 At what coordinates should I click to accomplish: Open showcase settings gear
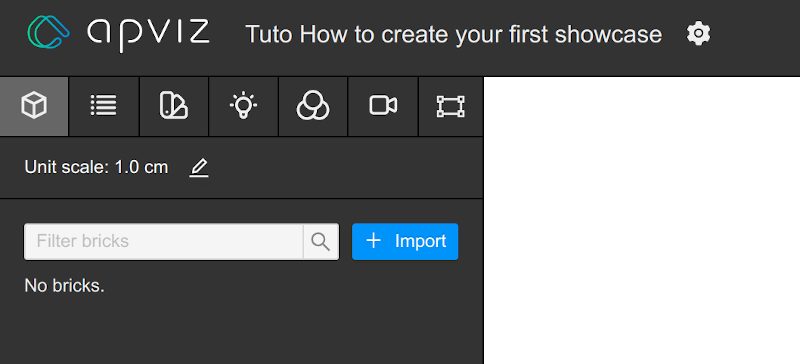coord(698,34)
